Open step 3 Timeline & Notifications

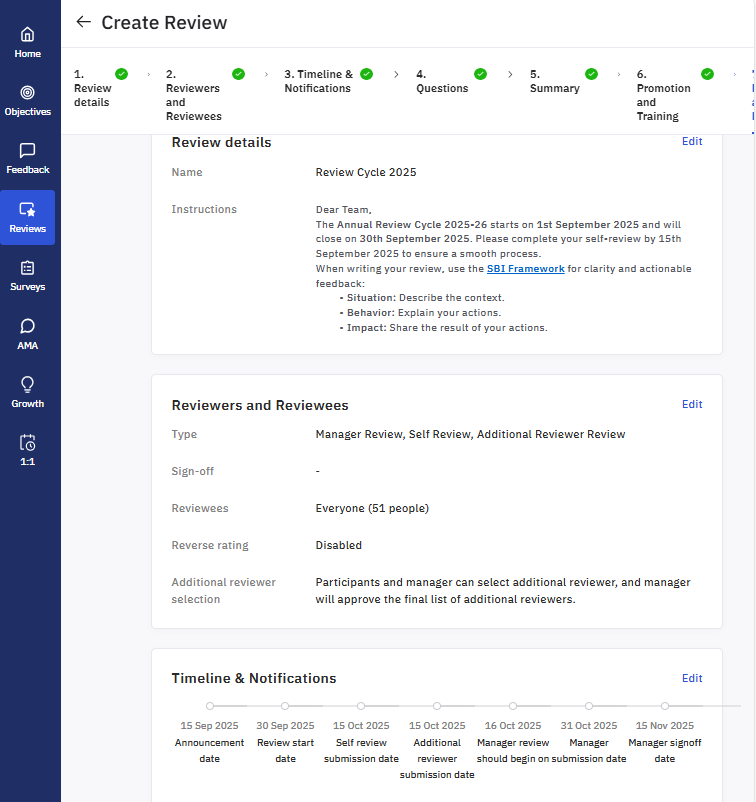point(318,81)
